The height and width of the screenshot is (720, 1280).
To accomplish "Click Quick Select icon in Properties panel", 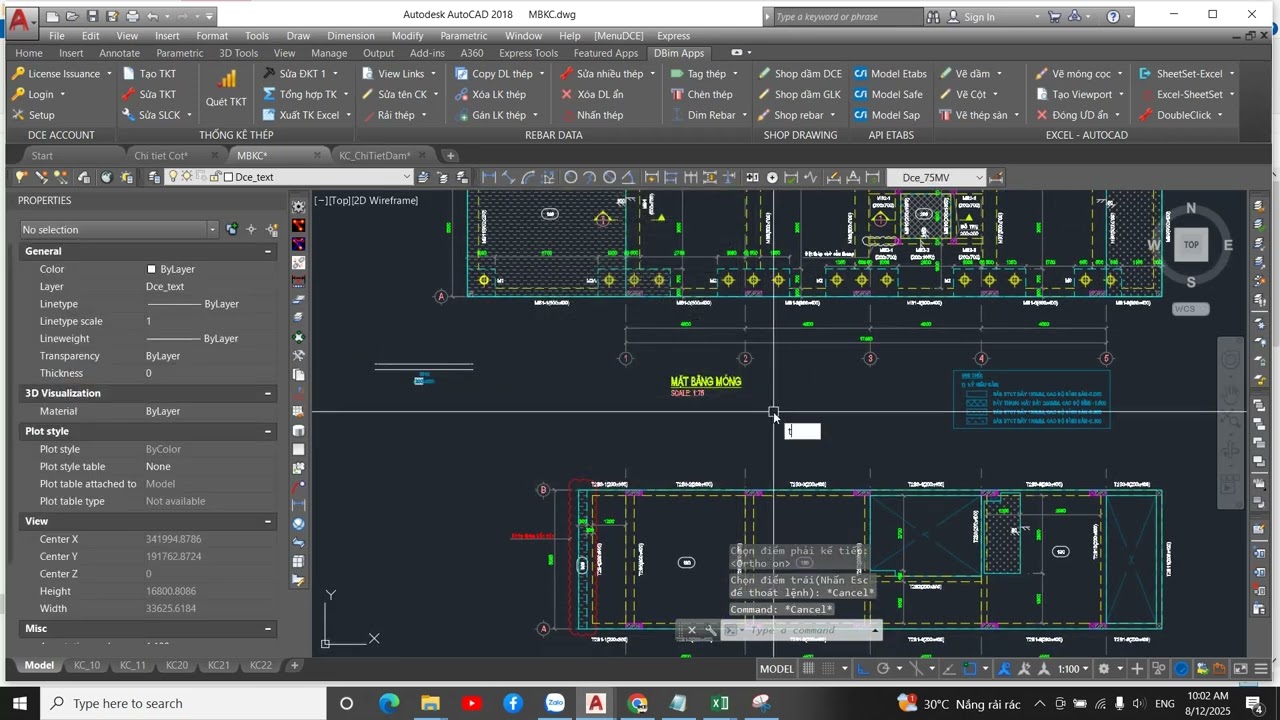I will [271, 230].
